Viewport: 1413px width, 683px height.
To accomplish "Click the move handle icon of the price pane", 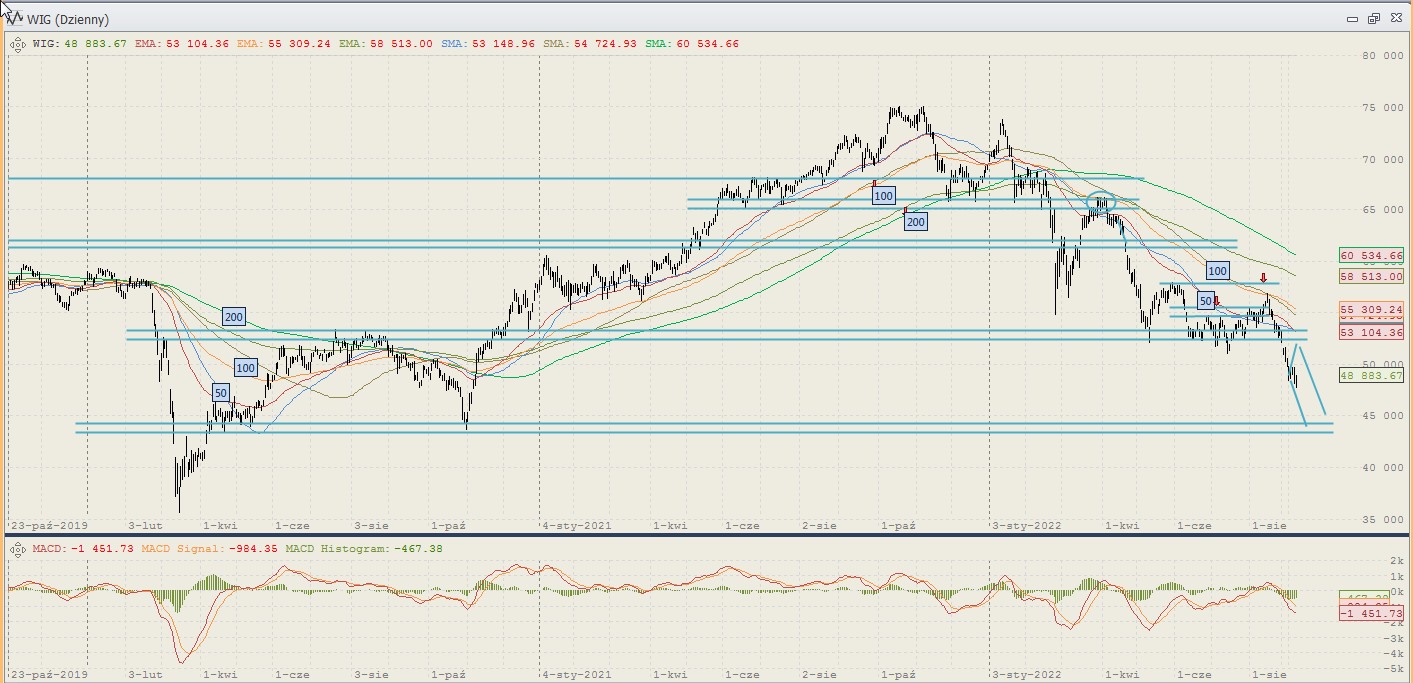I will tap(18, 44).
